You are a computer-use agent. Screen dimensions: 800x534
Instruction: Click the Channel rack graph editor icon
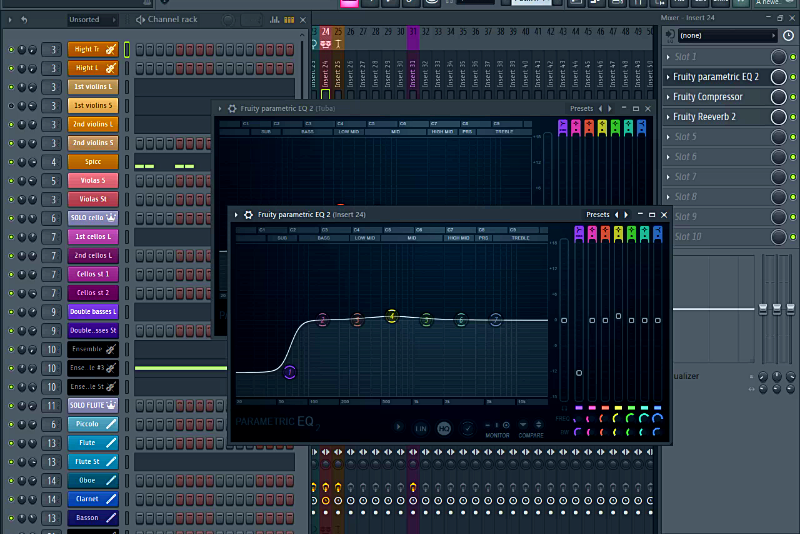click(277, 19)
